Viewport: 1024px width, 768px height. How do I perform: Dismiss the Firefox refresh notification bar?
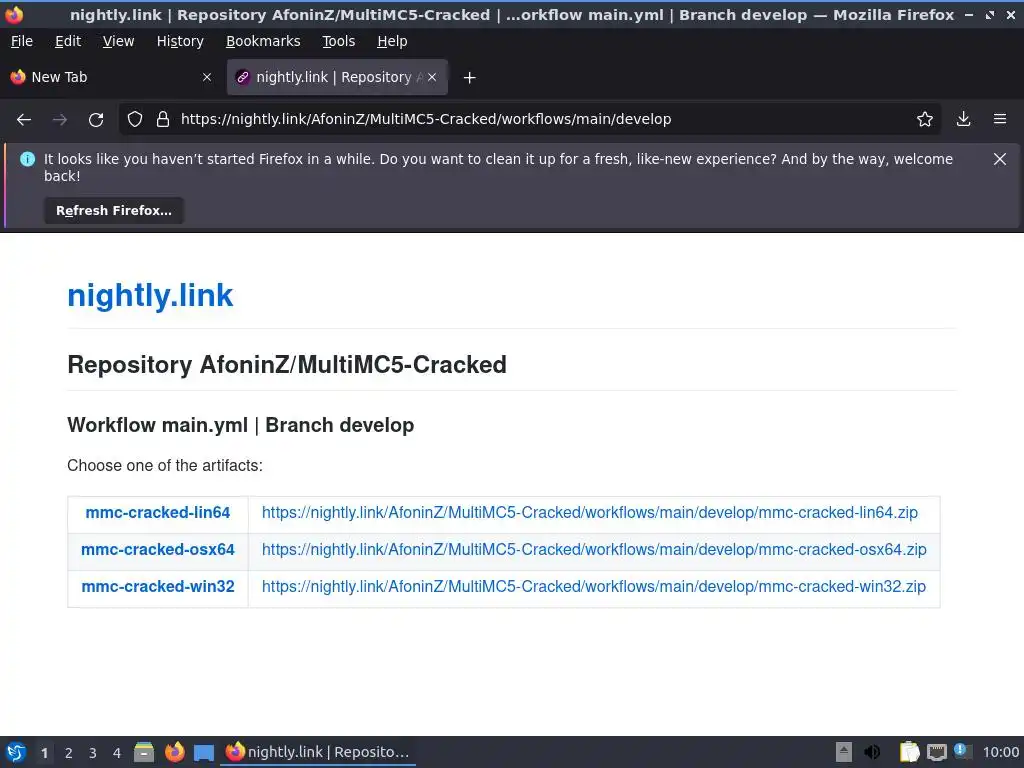coord(1000,159)
